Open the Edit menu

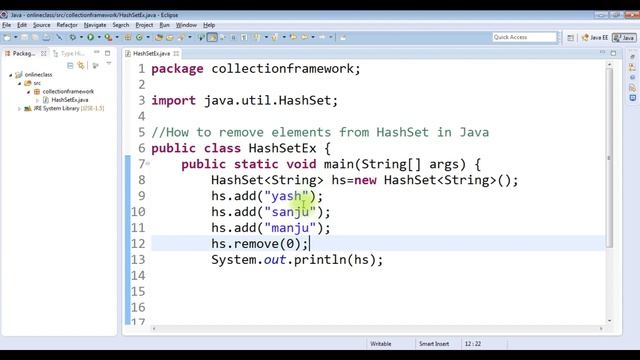(22, 25)
